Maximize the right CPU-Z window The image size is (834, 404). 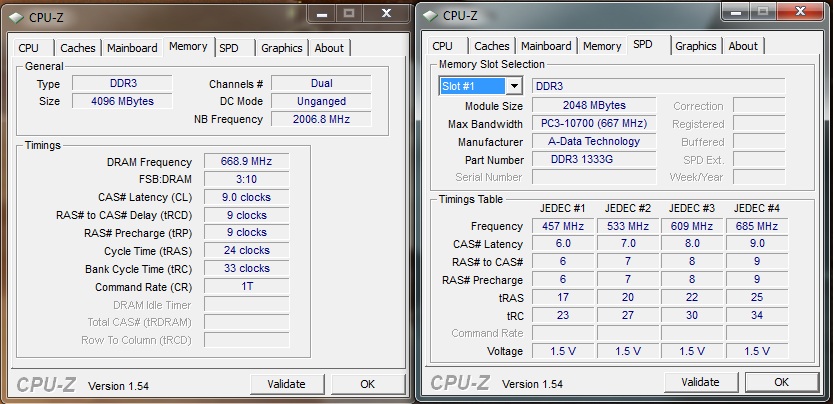coord(764,12)
